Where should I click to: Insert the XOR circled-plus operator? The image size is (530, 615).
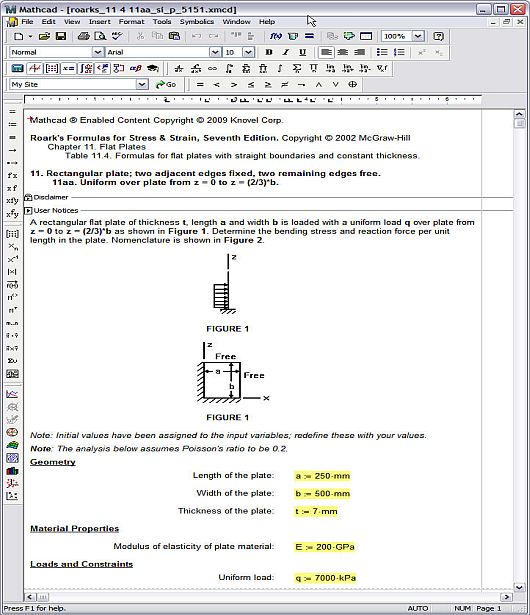(352, 84)
